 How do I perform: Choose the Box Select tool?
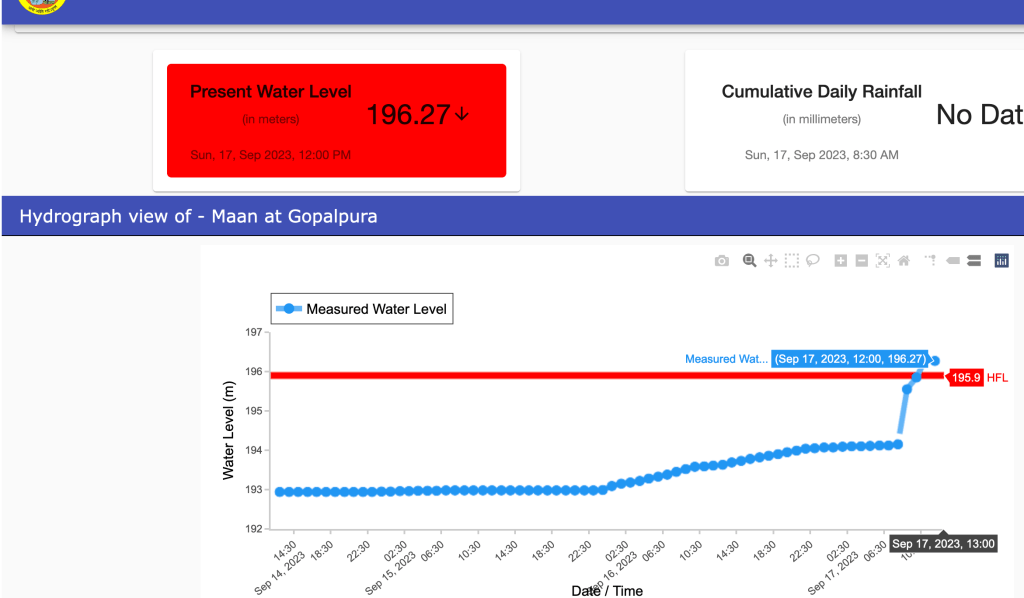click(792, 261)
